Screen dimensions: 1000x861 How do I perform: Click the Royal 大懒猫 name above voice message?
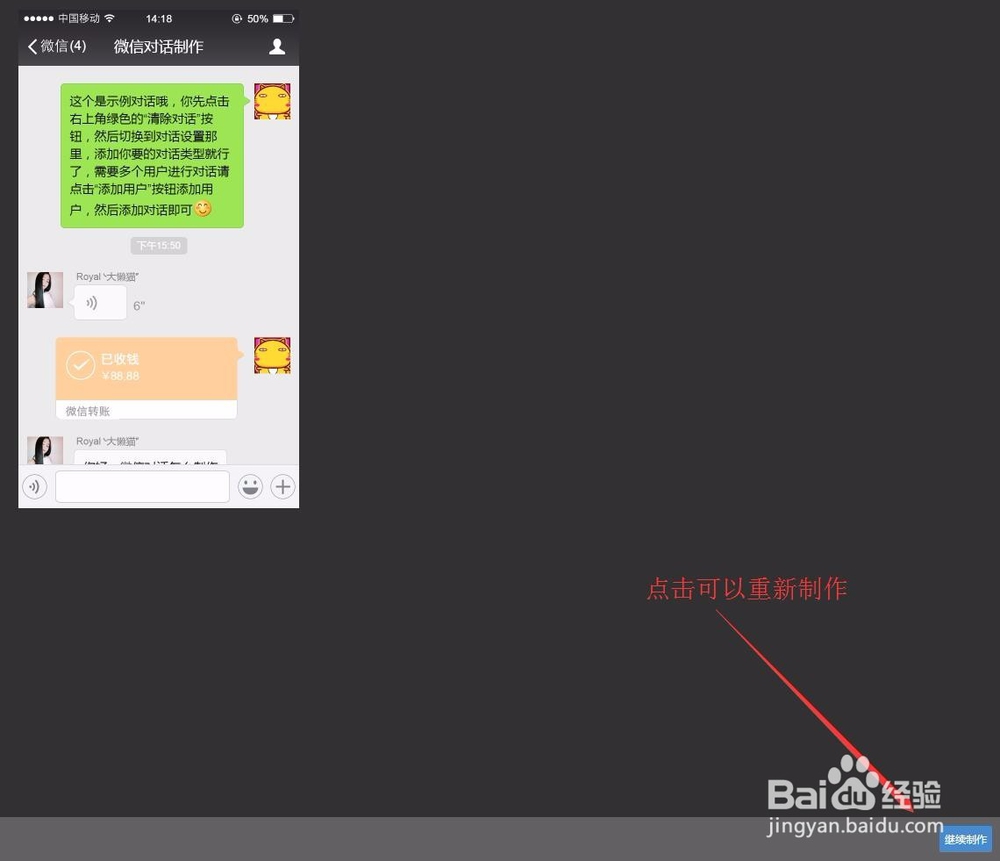[107, 277]
